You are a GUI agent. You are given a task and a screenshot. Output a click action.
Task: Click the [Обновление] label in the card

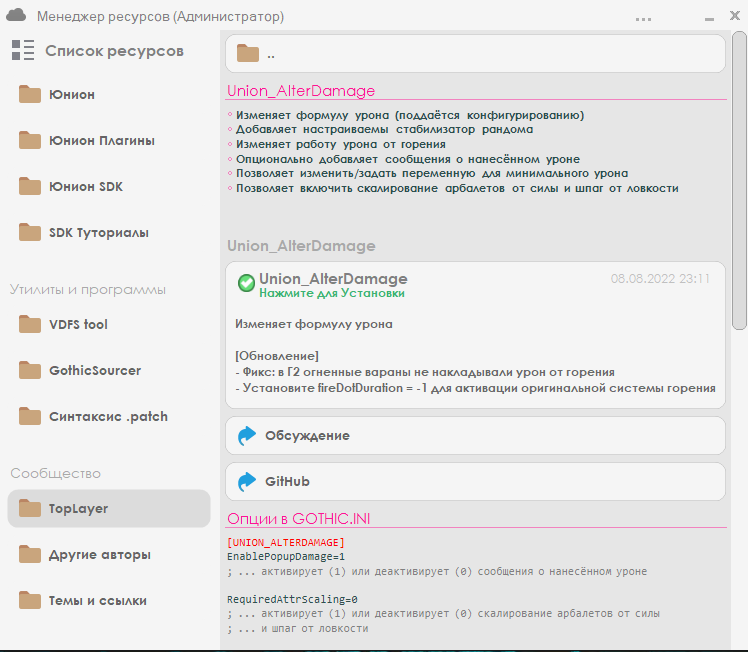click(277, 356)
